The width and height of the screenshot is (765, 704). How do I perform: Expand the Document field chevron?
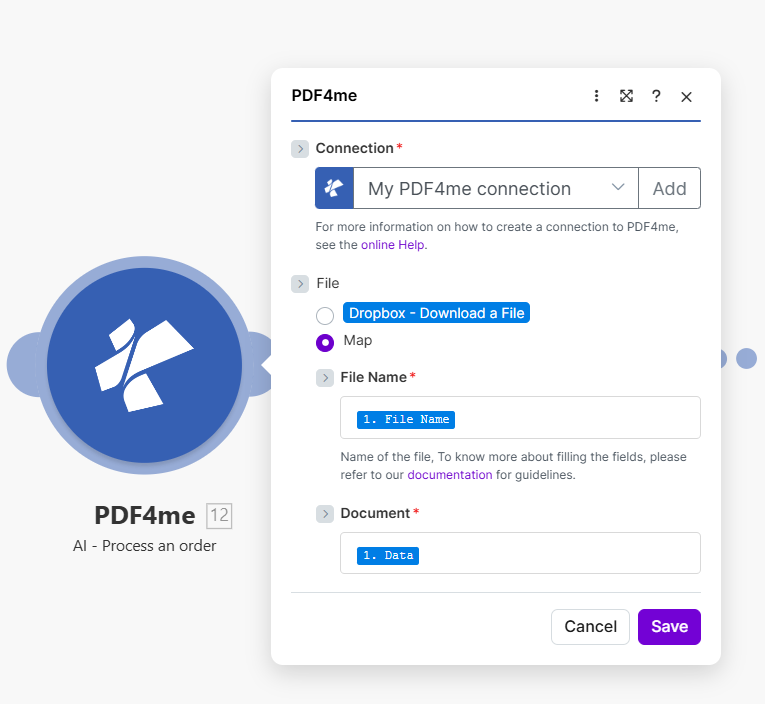tap(325, 514)
